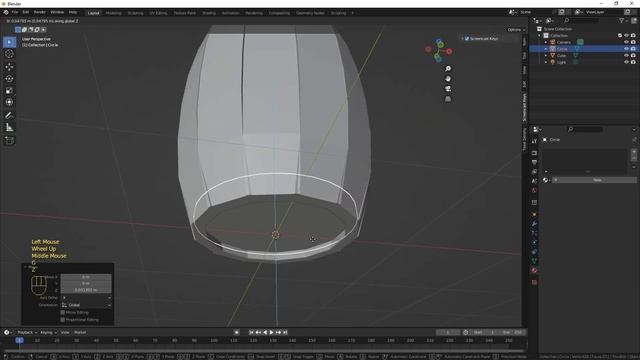Click the outliner filter funnel icon
Screen dimensions: 640x360
coord(621,20)
